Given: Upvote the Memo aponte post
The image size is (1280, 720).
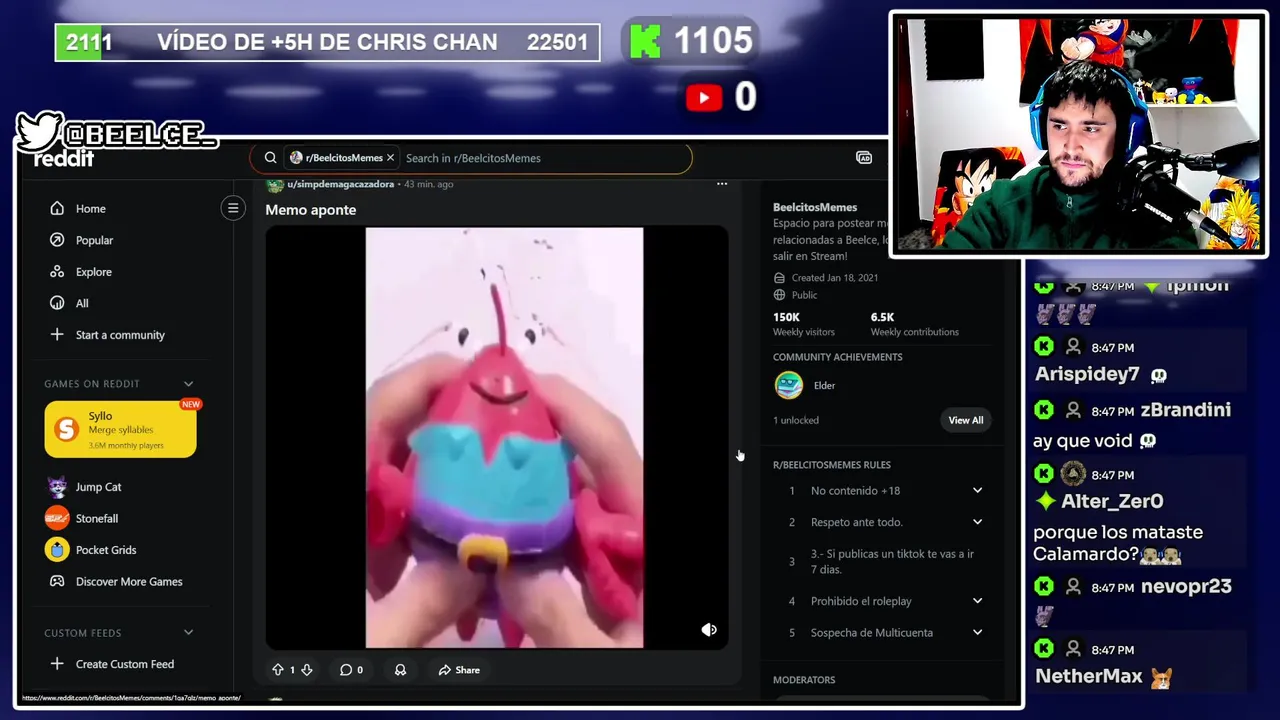Looking at the screenshot, I should click(x=278, y=670).
